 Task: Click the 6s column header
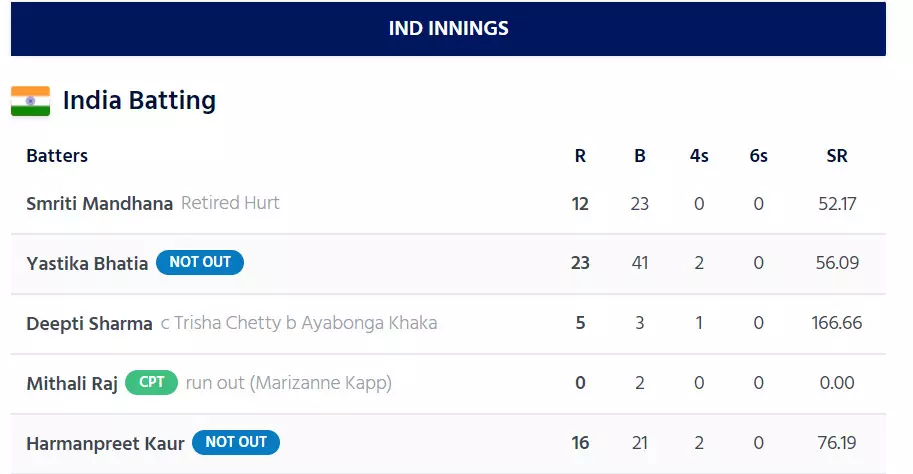pos(759,156)
